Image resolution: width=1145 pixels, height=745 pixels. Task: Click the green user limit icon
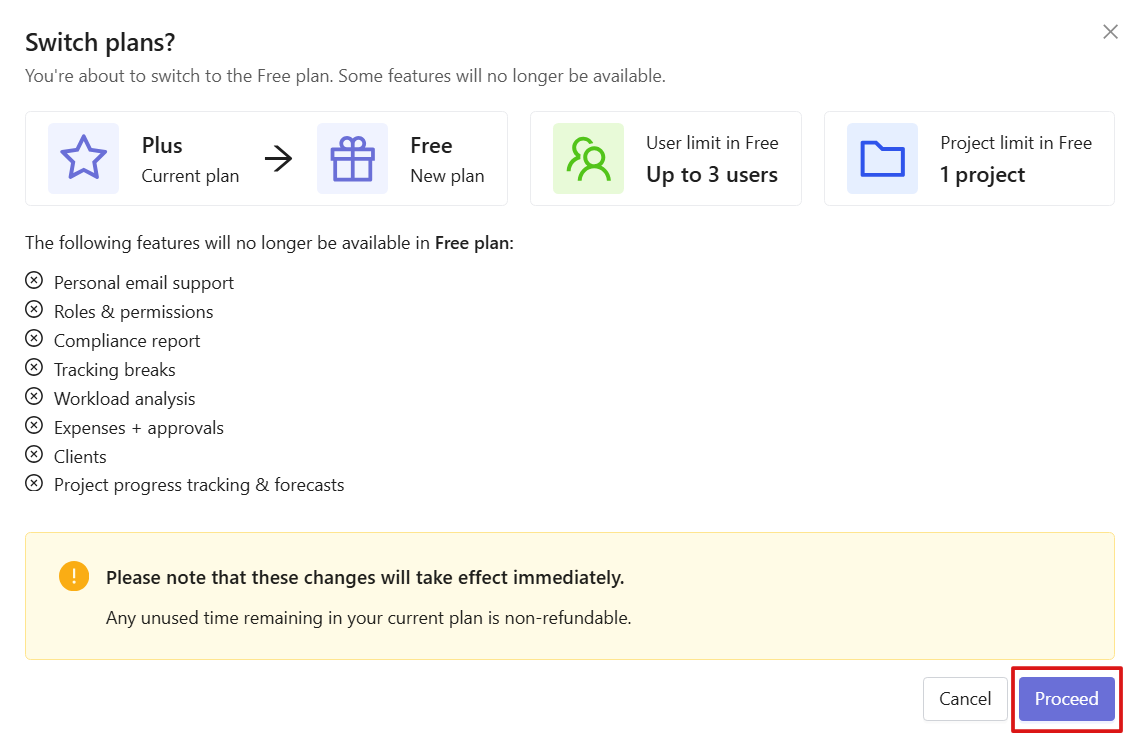click(x=589, y=158)
